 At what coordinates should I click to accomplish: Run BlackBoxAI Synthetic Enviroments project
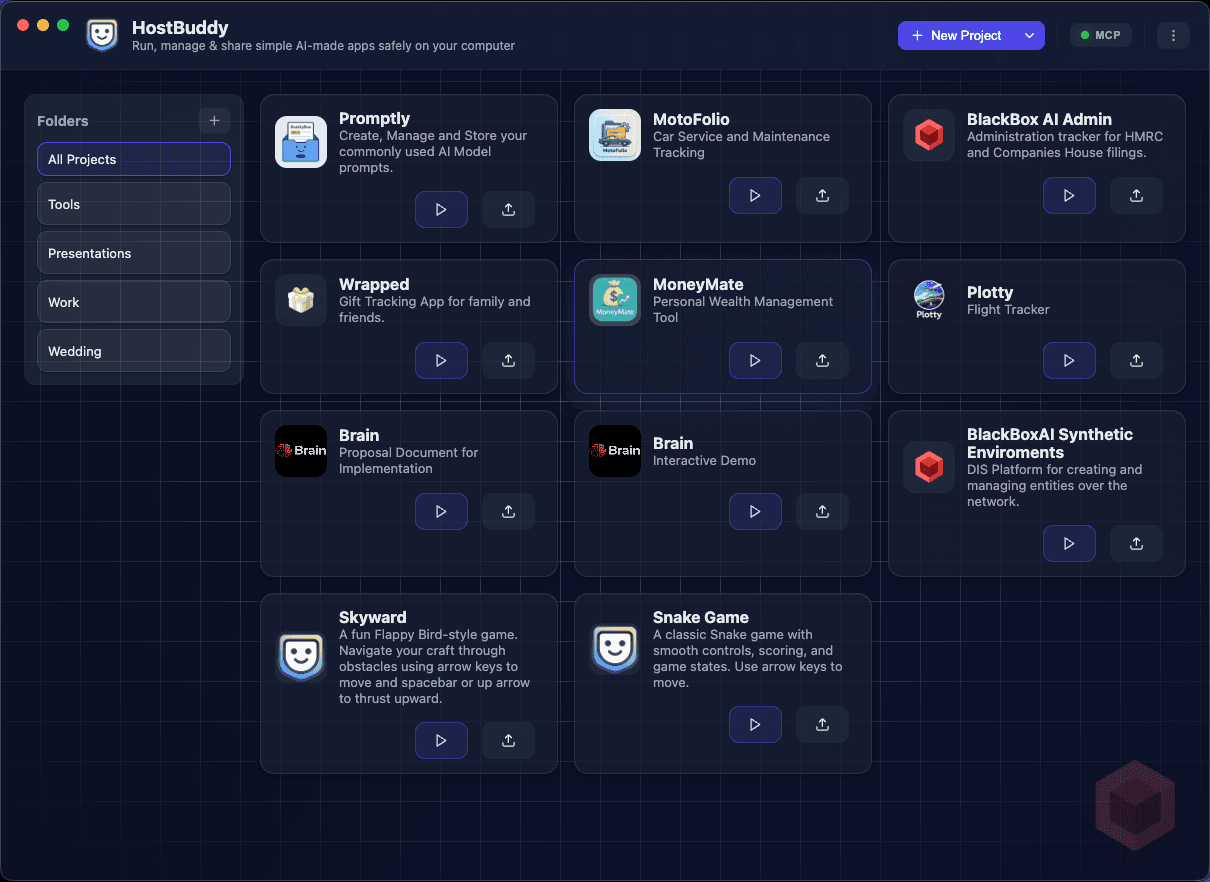pos(1069,544)
